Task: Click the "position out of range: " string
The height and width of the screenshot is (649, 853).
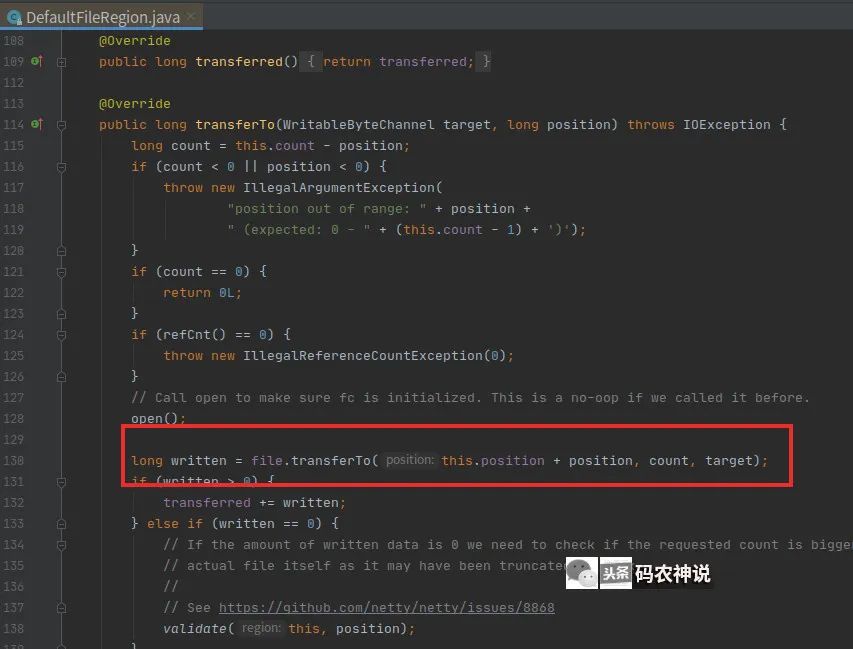Action: pos(327,209)
